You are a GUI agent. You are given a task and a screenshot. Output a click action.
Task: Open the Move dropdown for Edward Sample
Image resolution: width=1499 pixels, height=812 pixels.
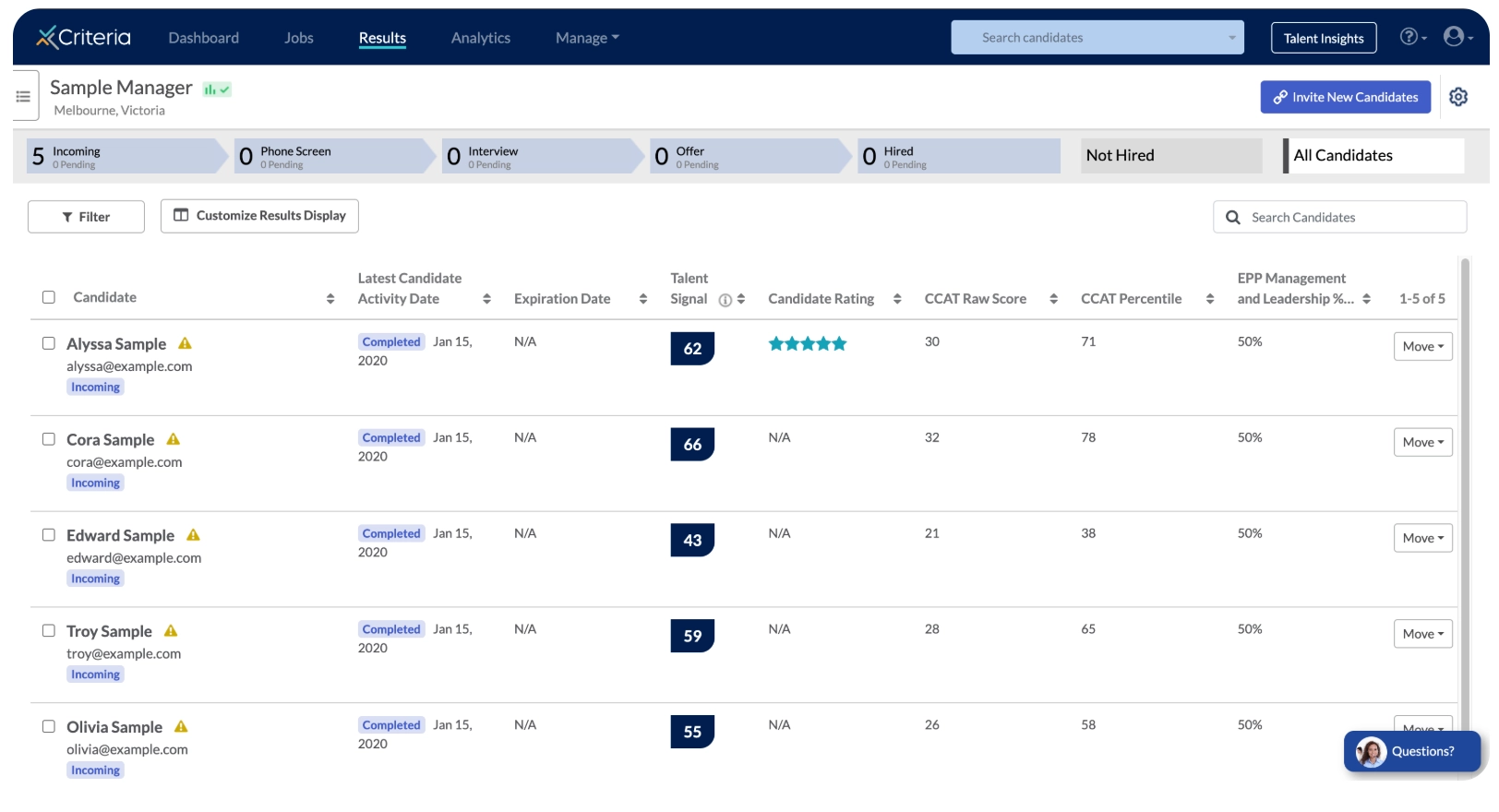pos(1422,538)
